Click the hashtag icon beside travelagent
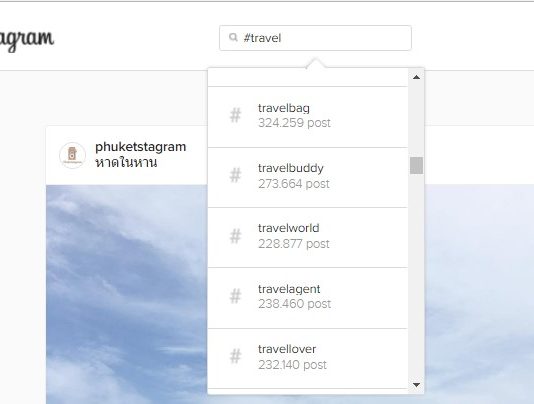Image resolution: width=534 pixels, height=404 pixels. pos(235,296)
